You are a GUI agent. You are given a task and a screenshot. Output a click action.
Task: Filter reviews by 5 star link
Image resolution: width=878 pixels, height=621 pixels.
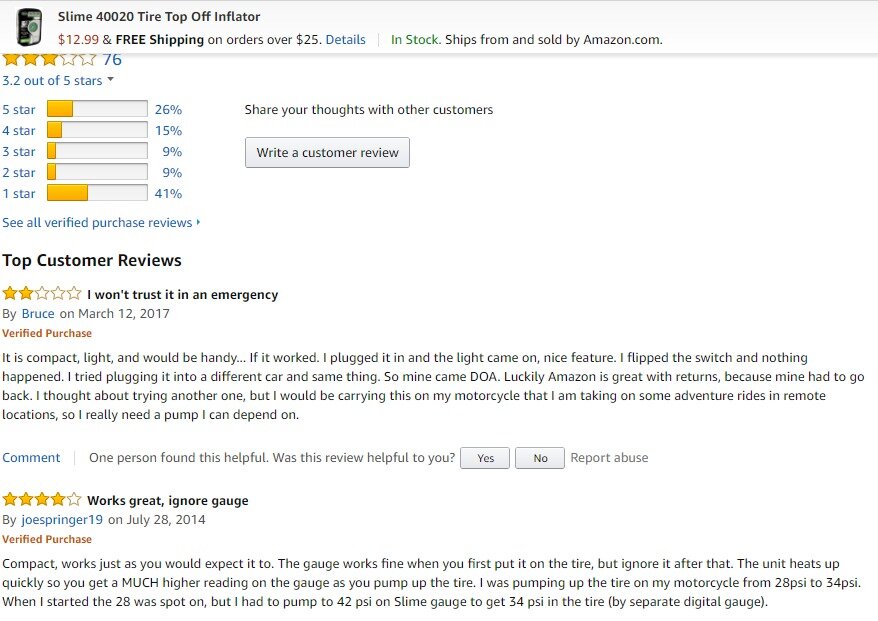pyautogui.click(x=18, y=110)
